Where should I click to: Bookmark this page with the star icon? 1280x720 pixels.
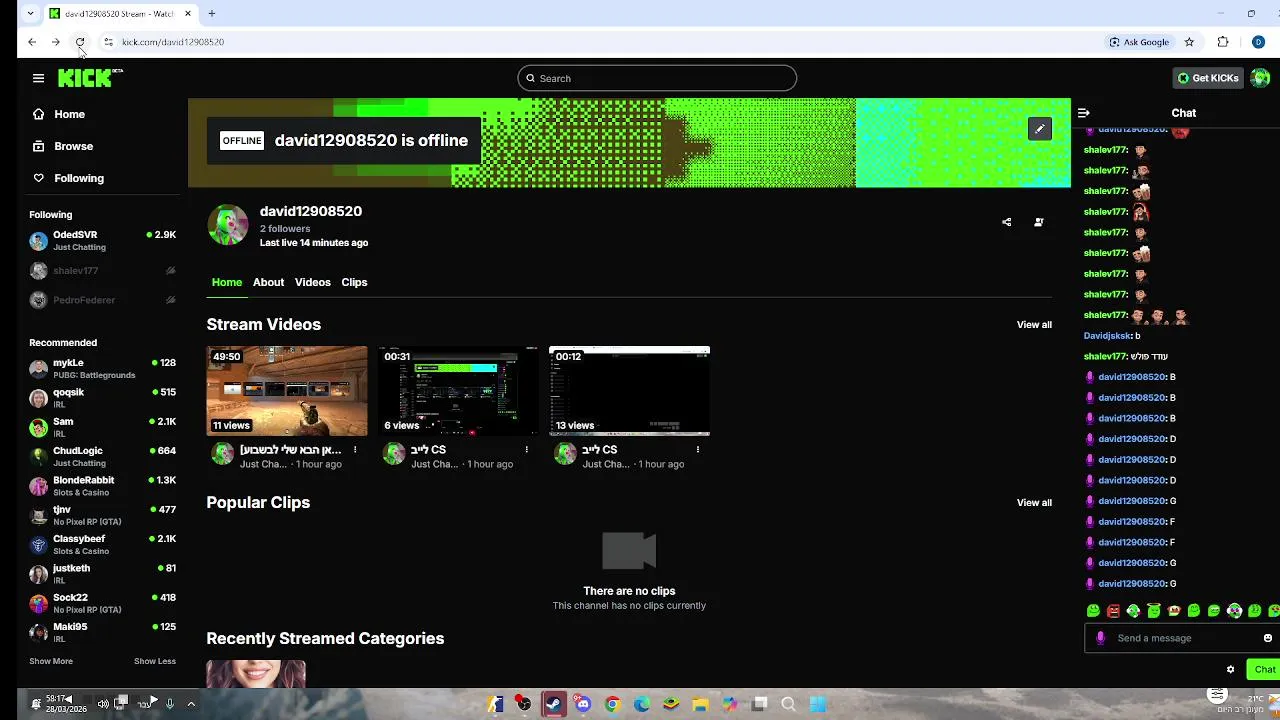click(1189, 42)
